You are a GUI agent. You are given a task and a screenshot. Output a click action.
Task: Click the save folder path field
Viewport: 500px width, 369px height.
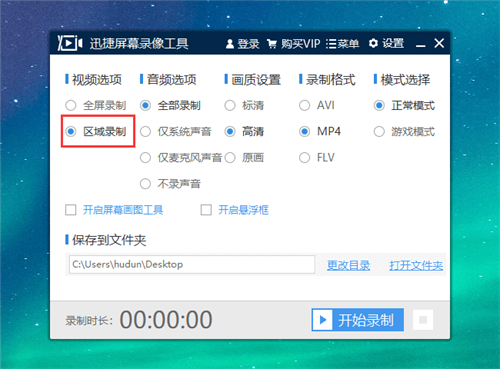192,265
